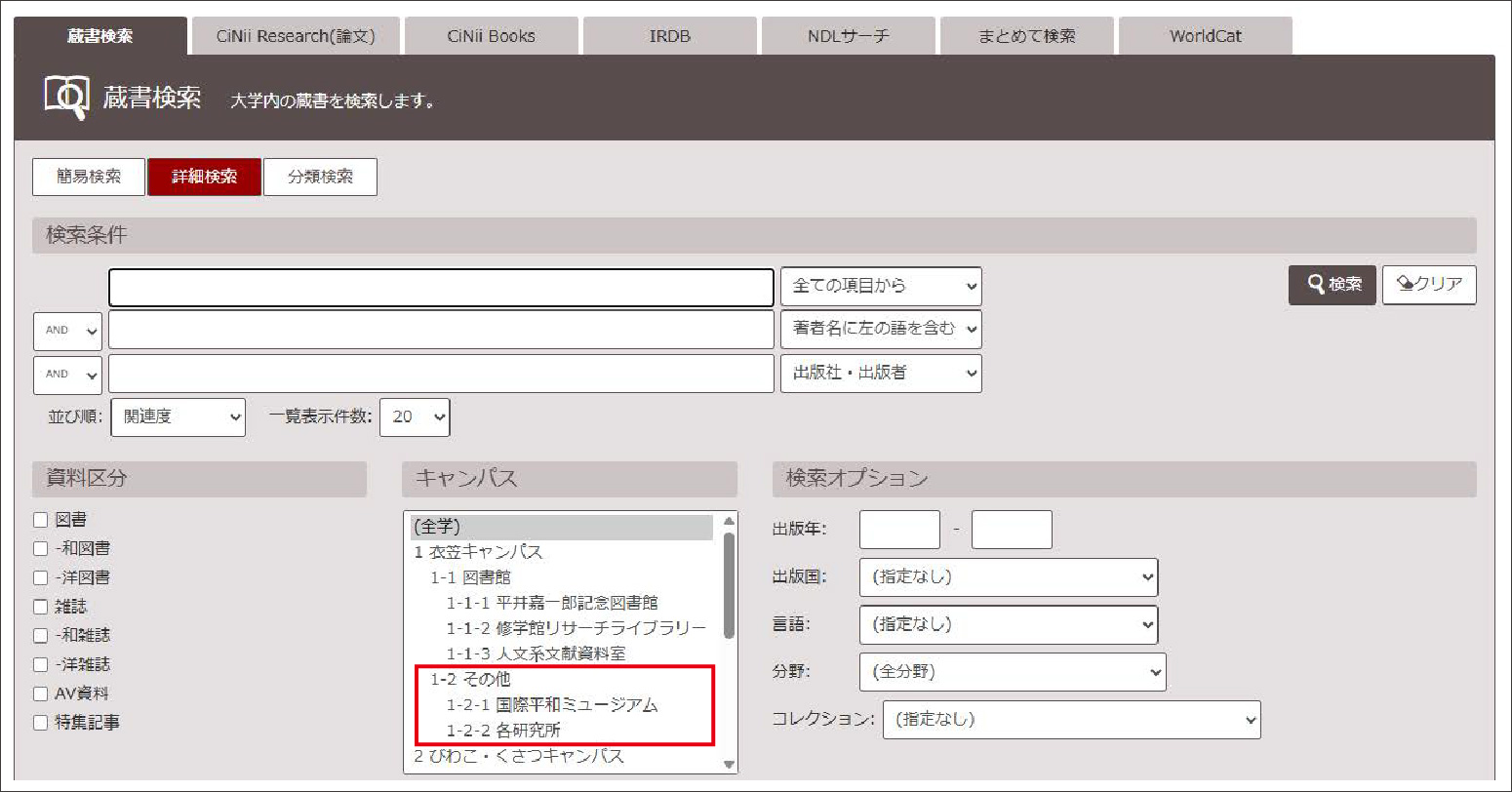This screenshot has height=792, width=1512.
Task: Click the first search keyword input field
Action: point(441,288)
